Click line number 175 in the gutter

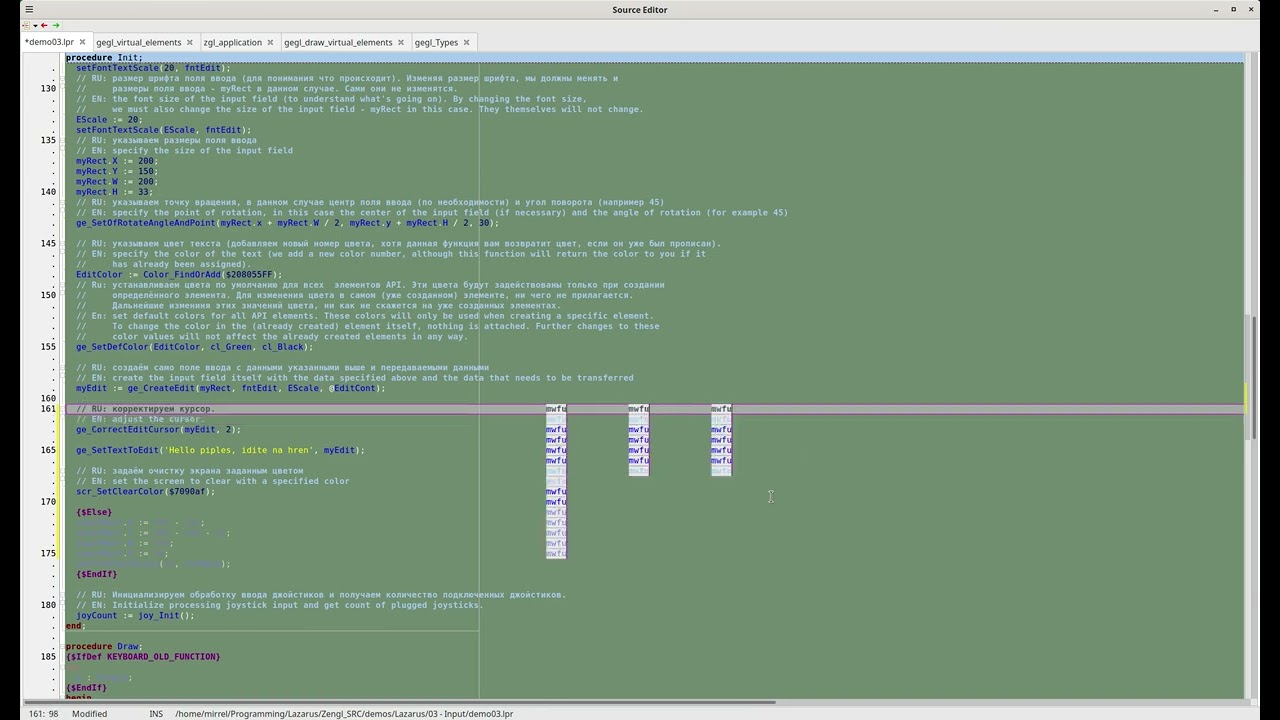tap(48, 553)
